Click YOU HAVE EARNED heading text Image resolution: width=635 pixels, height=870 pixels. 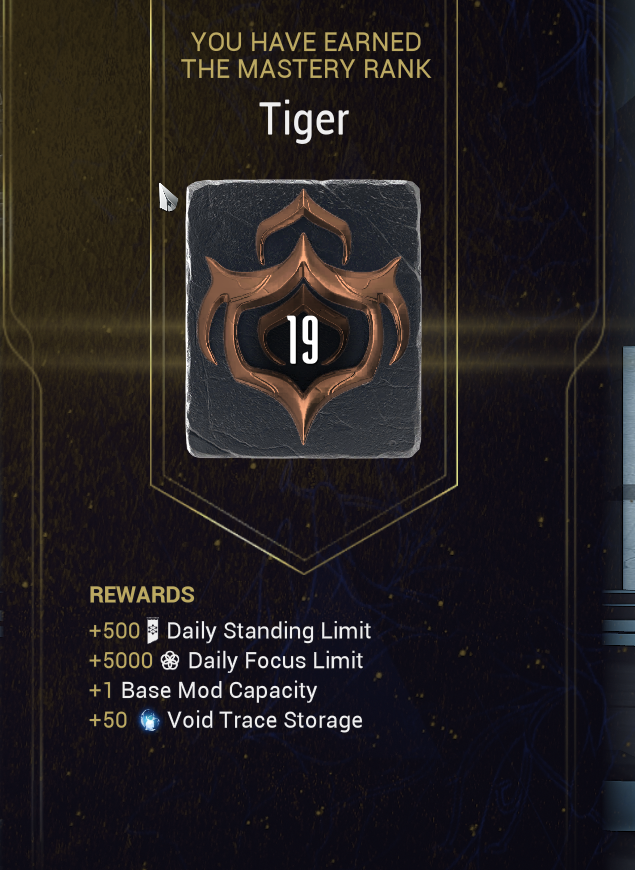click(306, 42)
